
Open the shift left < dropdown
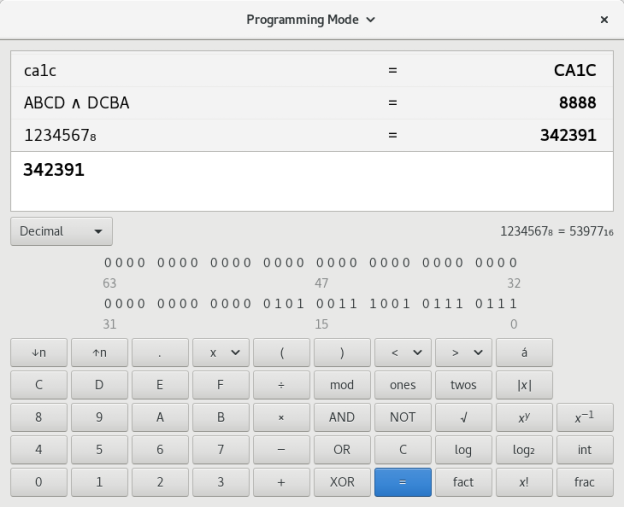click(x=402, y=352)
